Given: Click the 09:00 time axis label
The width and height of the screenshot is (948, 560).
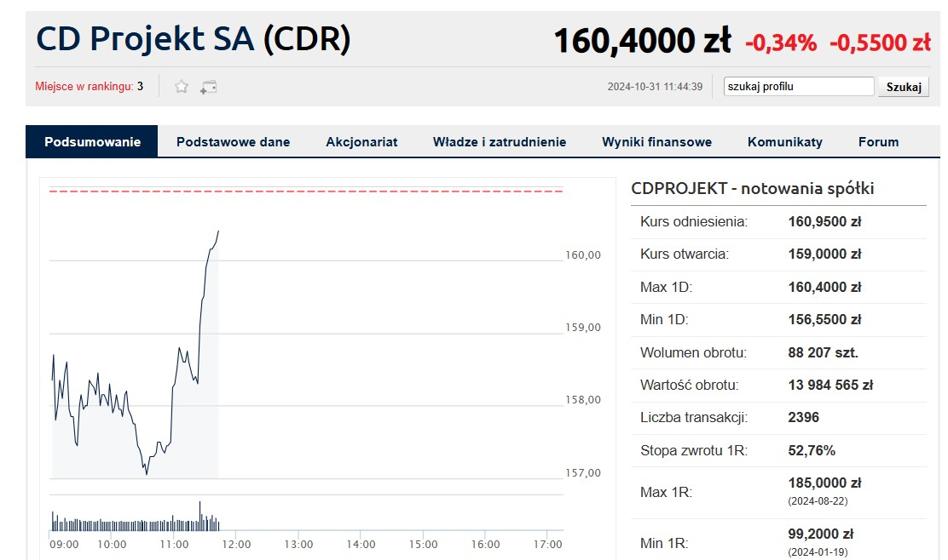Looking at the screenshot, I should [x=64, y=544].
